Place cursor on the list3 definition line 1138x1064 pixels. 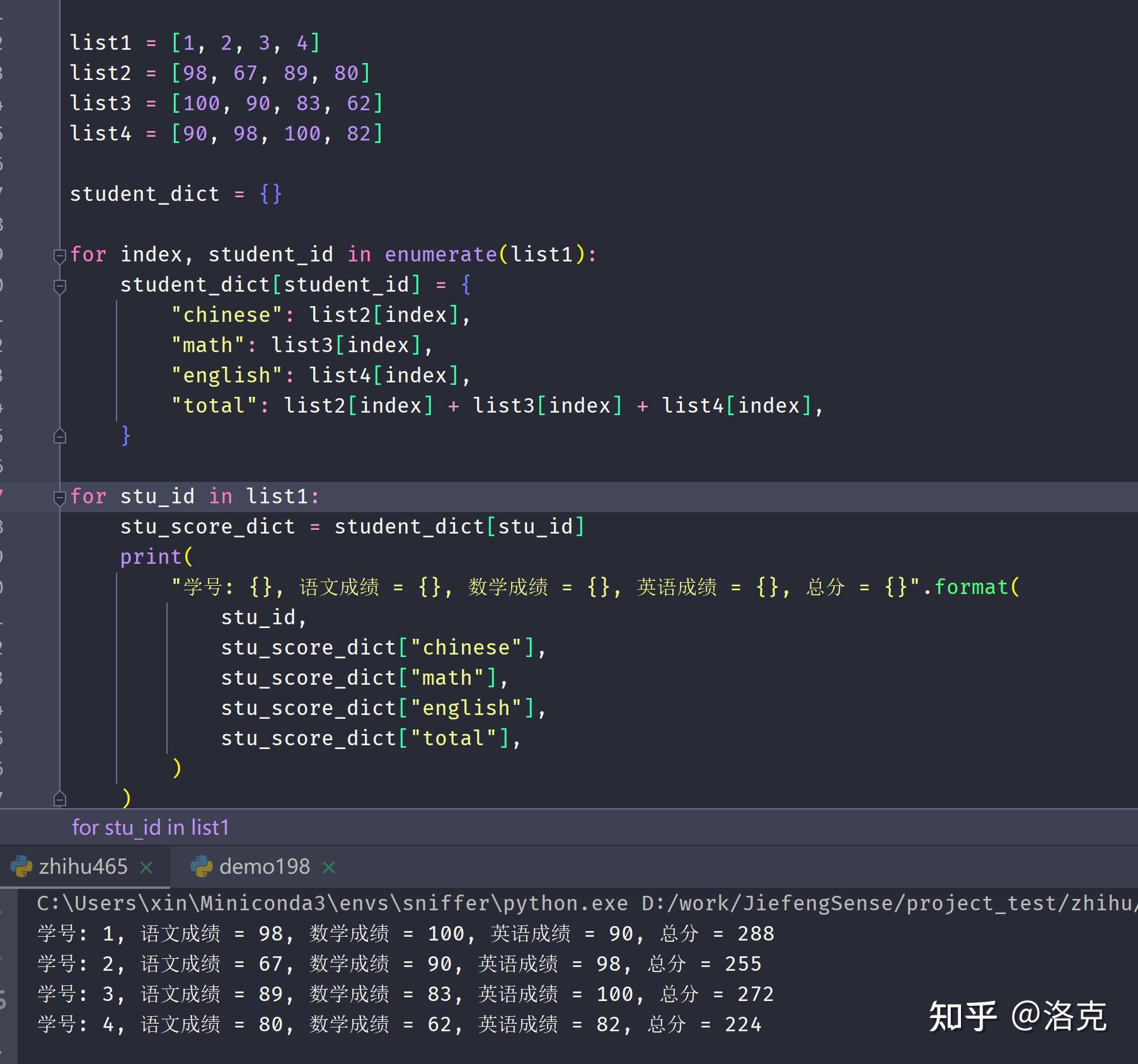tap(226, 103)
